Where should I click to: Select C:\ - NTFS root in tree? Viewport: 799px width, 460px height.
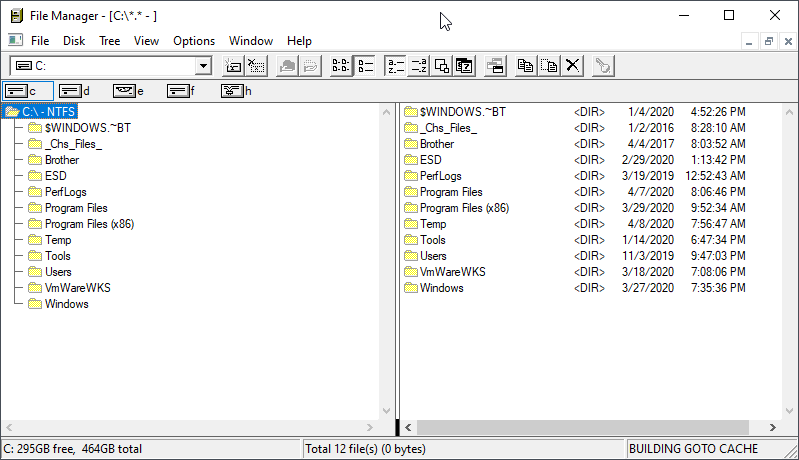click(x=41, y=112)
